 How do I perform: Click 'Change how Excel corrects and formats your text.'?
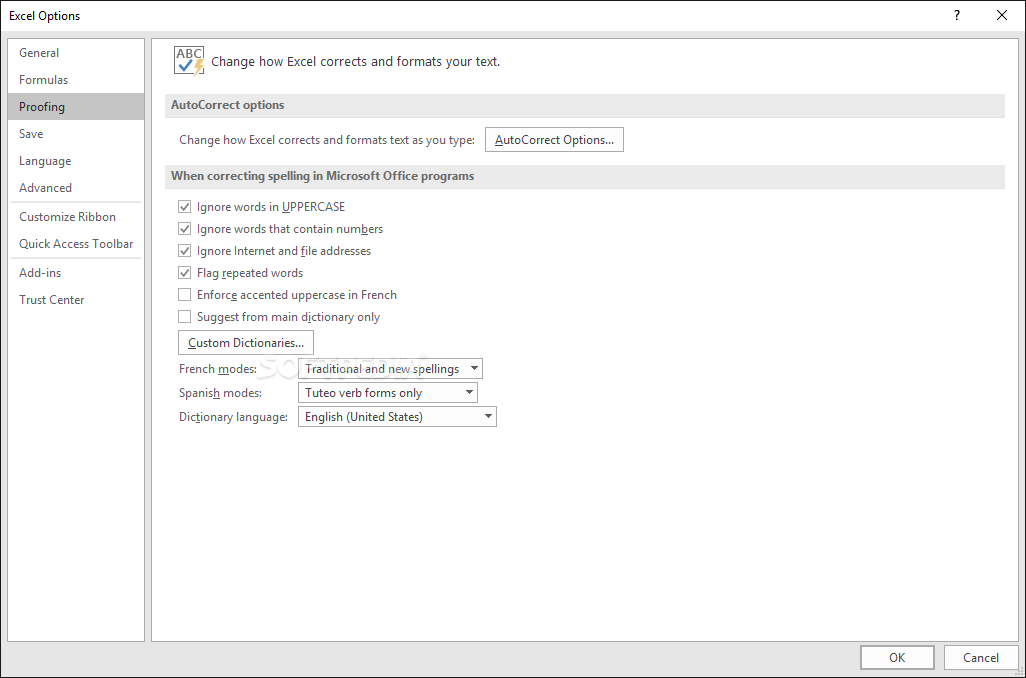(x=355, y=62)
